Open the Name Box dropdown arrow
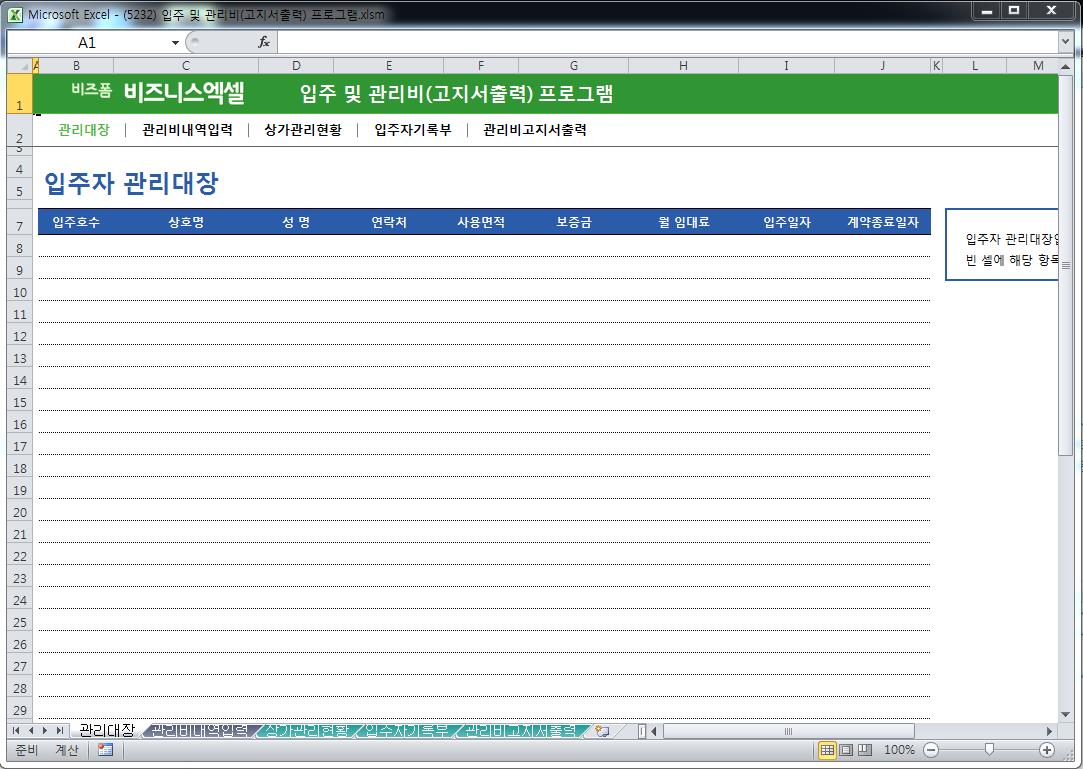Screen dimensions: 1083x769 175,43
